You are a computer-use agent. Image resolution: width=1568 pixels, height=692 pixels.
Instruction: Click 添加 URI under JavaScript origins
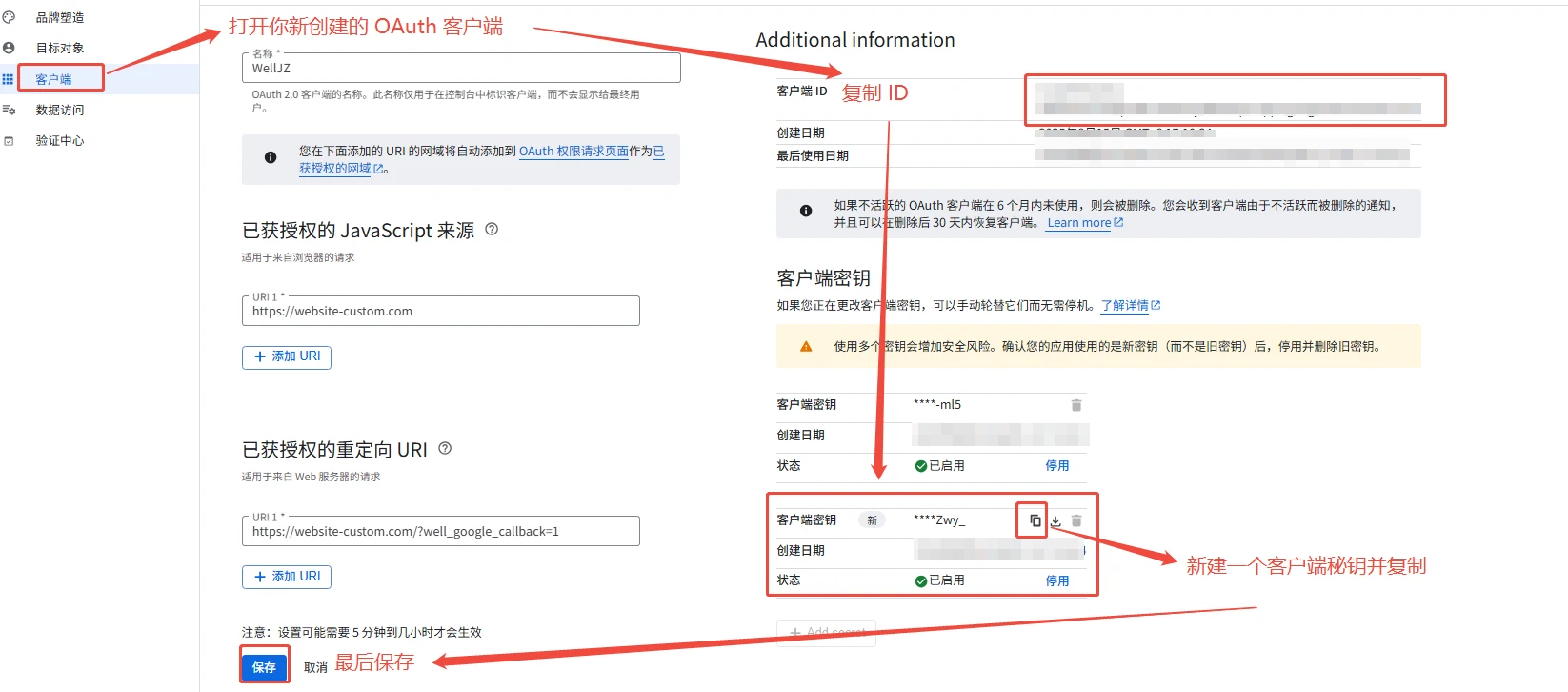click(x=287, y=356)
